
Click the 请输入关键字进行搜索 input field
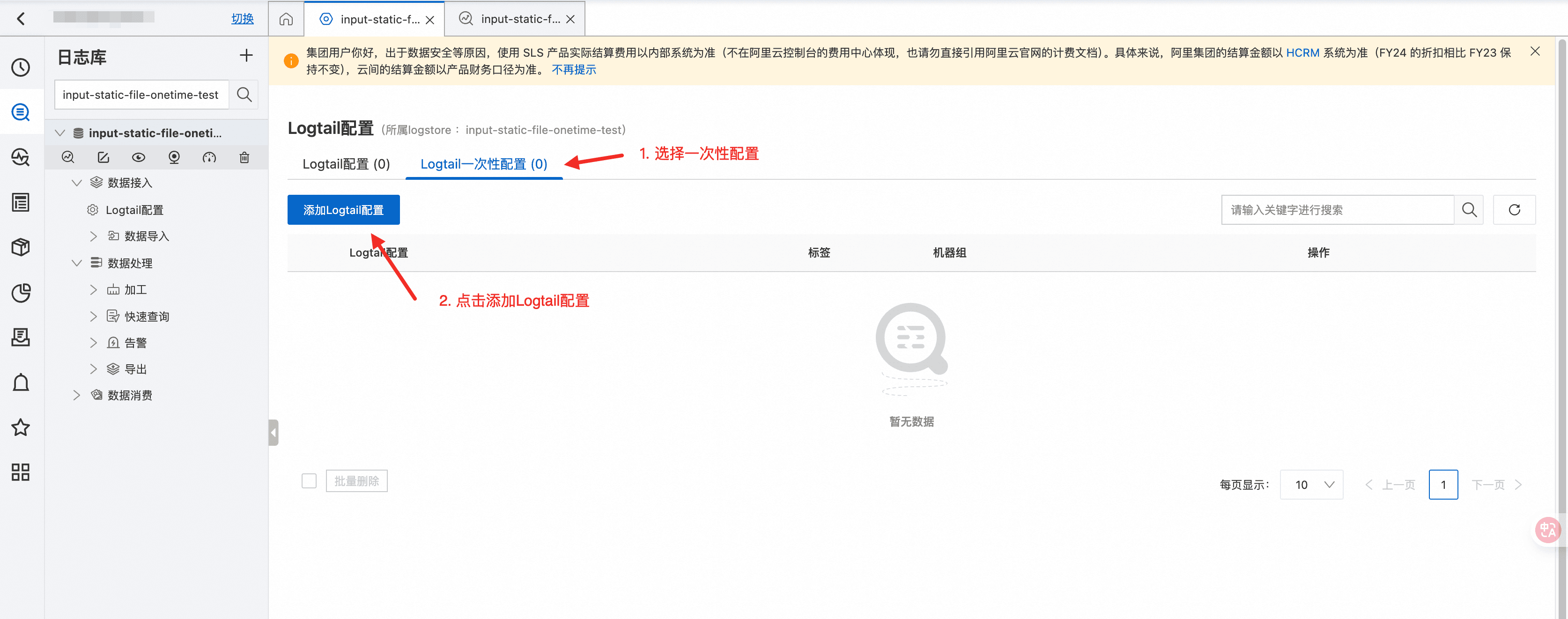1337,210
